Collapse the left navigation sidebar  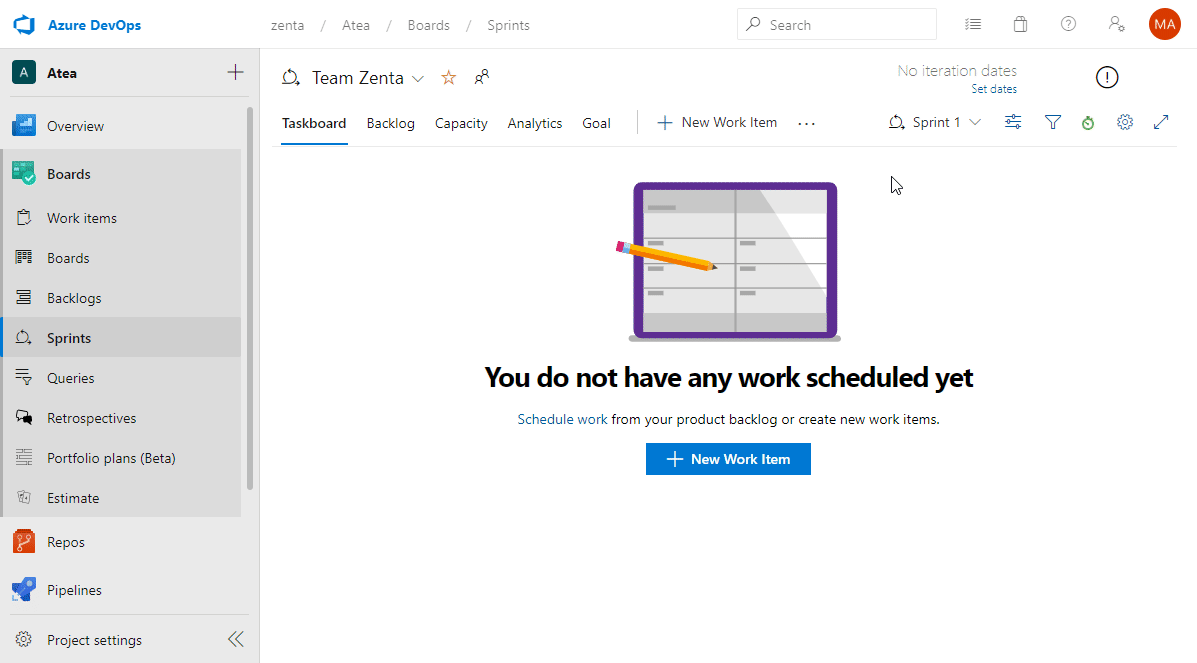(x=235, y=640)
